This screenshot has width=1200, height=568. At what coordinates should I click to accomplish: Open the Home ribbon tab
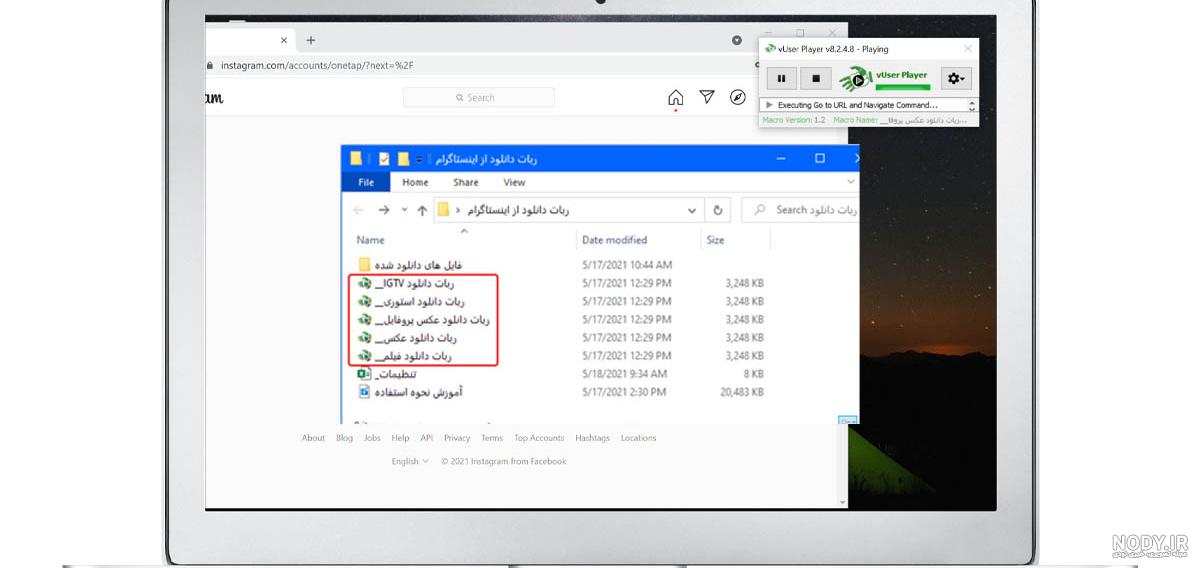tap(415, 182)
